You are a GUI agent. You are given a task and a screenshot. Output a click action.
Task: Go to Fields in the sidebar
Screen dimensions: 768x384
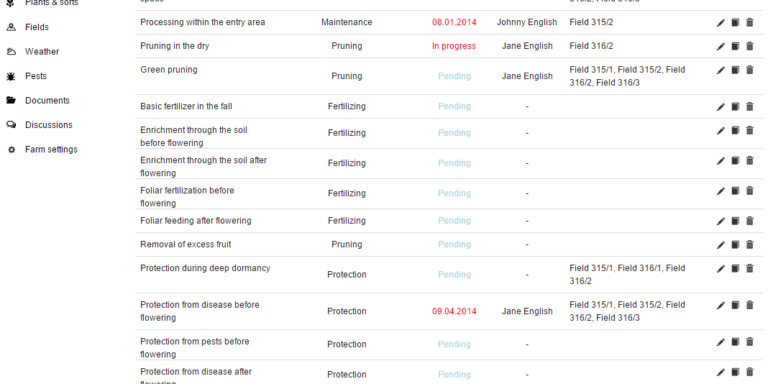(x=37, y=27)
